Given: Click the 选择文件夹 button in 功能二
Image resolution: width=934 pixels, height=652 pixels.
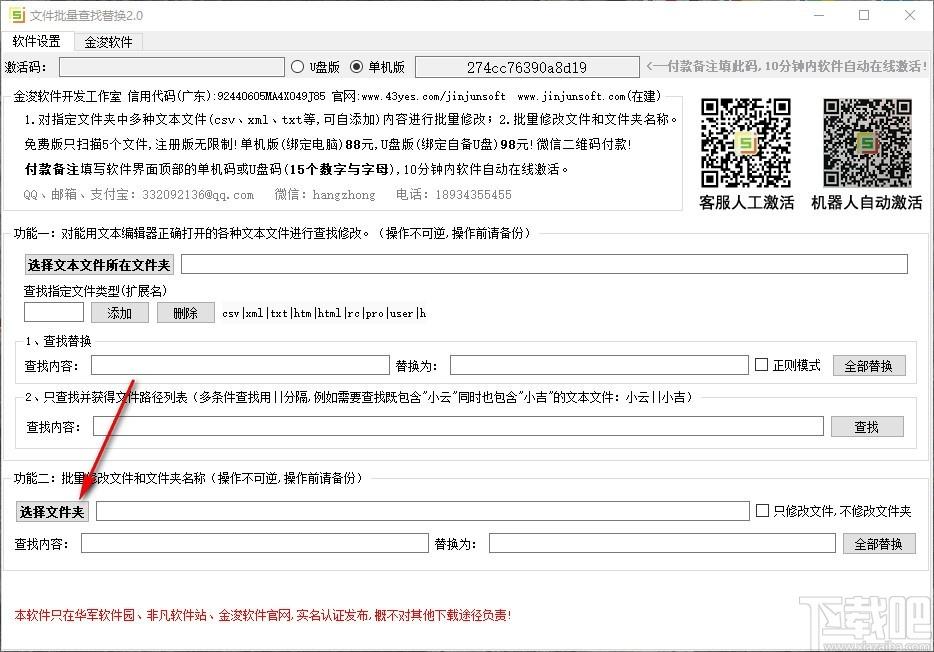Looking at the screenshot, I should 53,511.
